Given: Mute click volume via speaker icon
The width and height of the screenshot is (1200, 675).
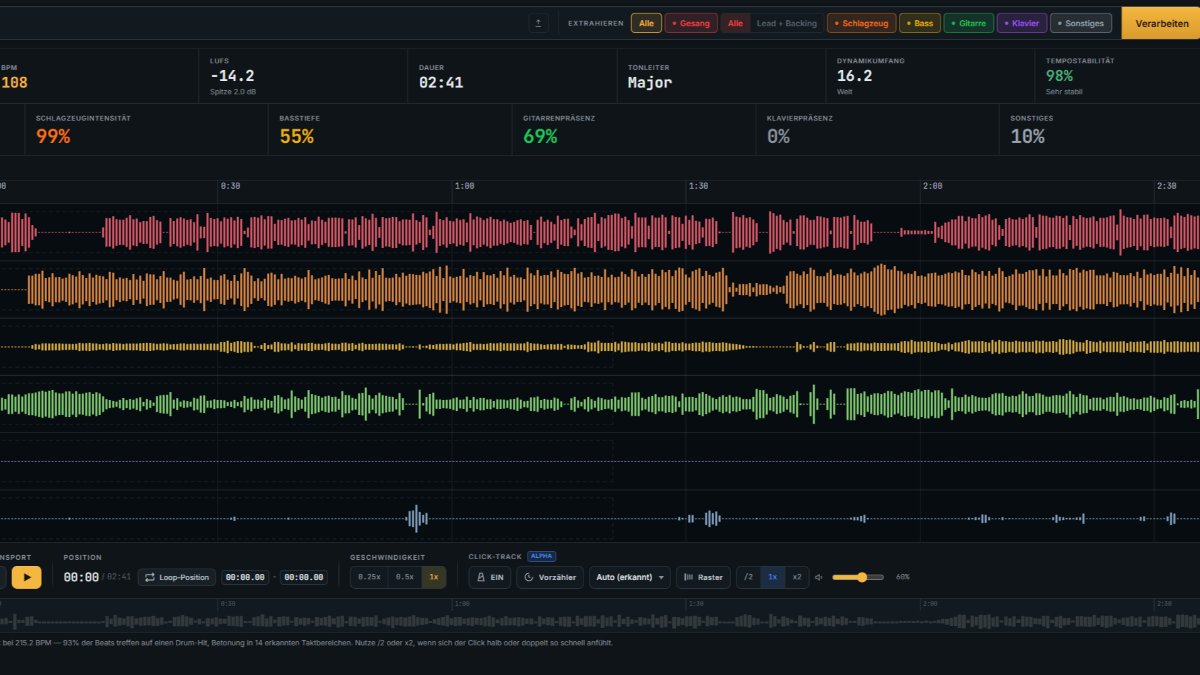Looking at the screenshot, I should pos(819,577).
